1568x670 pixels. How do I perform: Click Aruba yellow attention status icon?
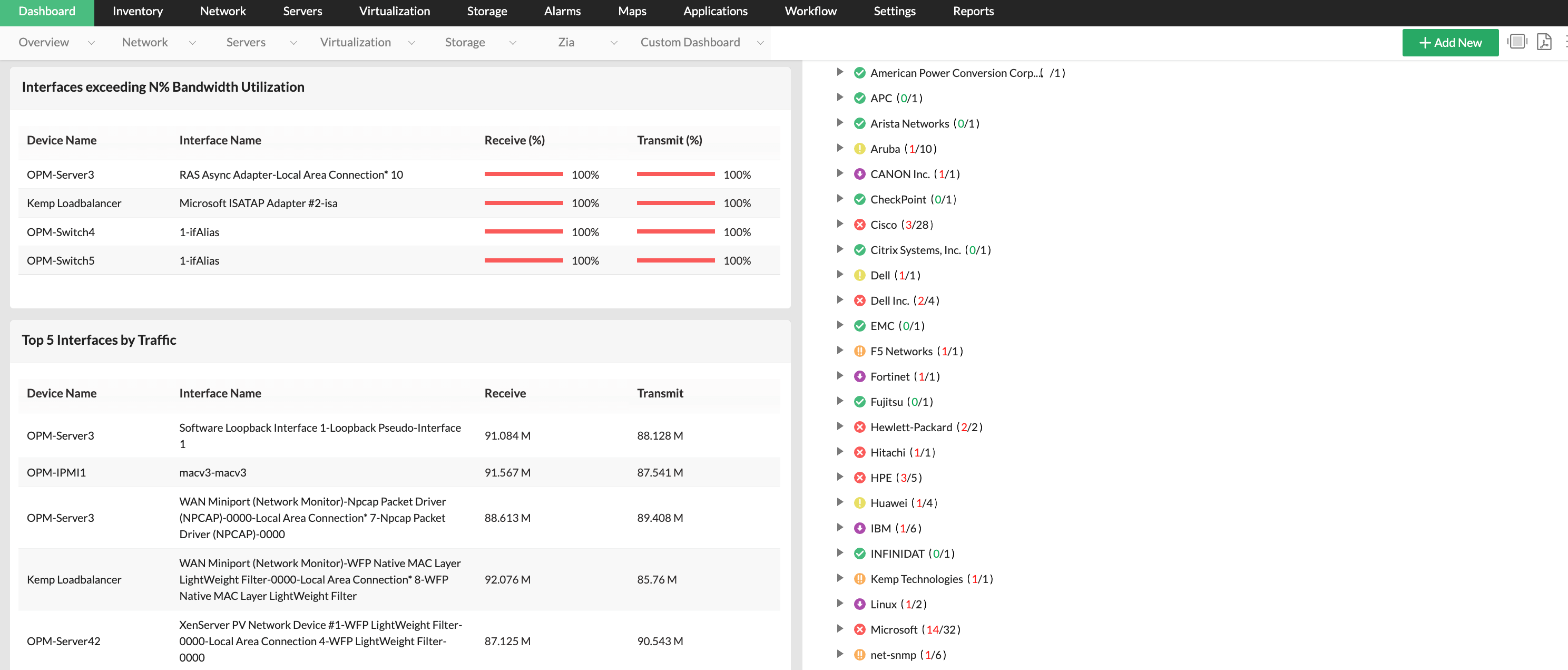tap(859, 149)
